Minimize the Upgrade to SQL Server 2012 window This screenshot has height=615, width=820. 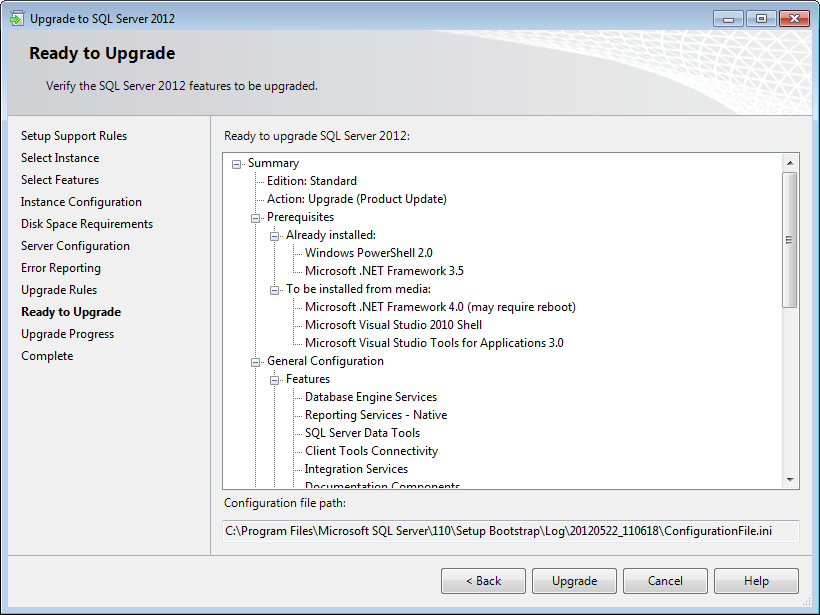(x=728, y=19)
